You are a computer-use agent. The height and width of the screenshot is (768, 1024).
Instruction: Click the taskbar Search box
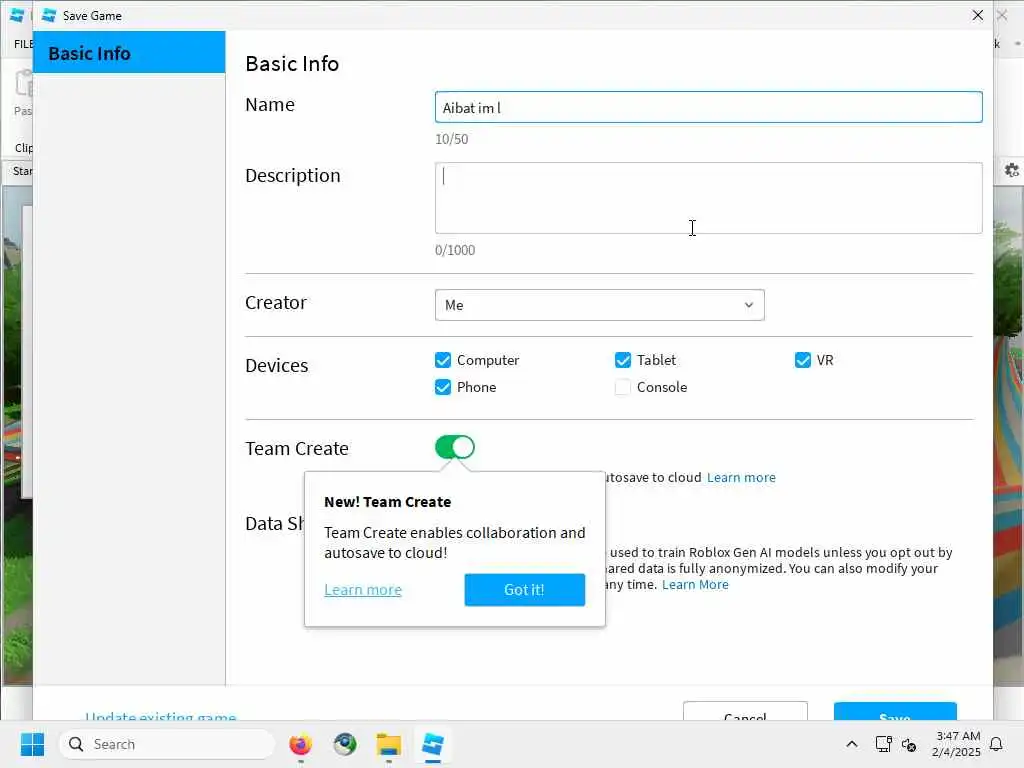pos(167,744)
